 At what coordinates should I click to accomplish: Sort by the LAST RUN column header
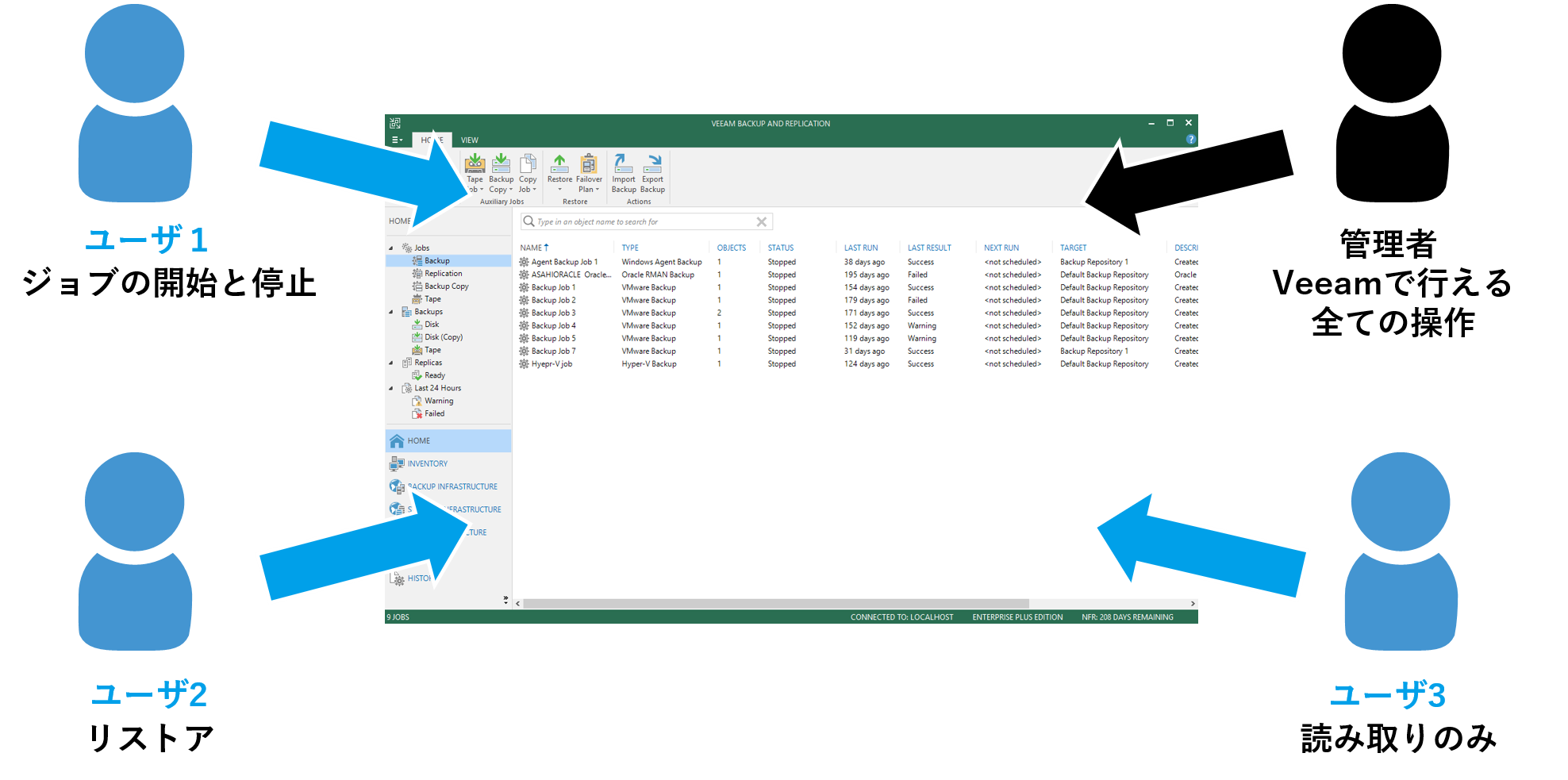click(x=861, y=248)
